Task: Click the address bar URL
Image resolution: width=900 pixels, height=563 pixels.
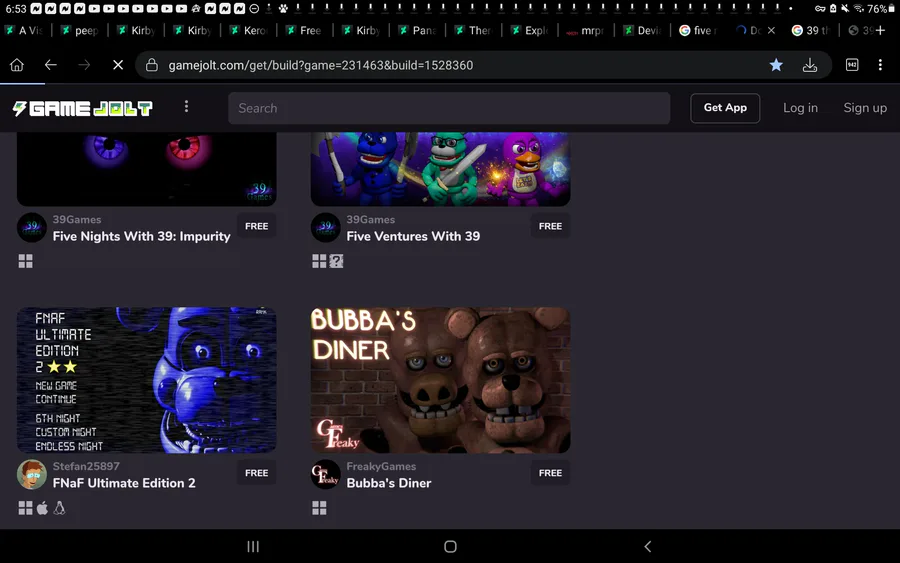Action: tap(320, 65)
